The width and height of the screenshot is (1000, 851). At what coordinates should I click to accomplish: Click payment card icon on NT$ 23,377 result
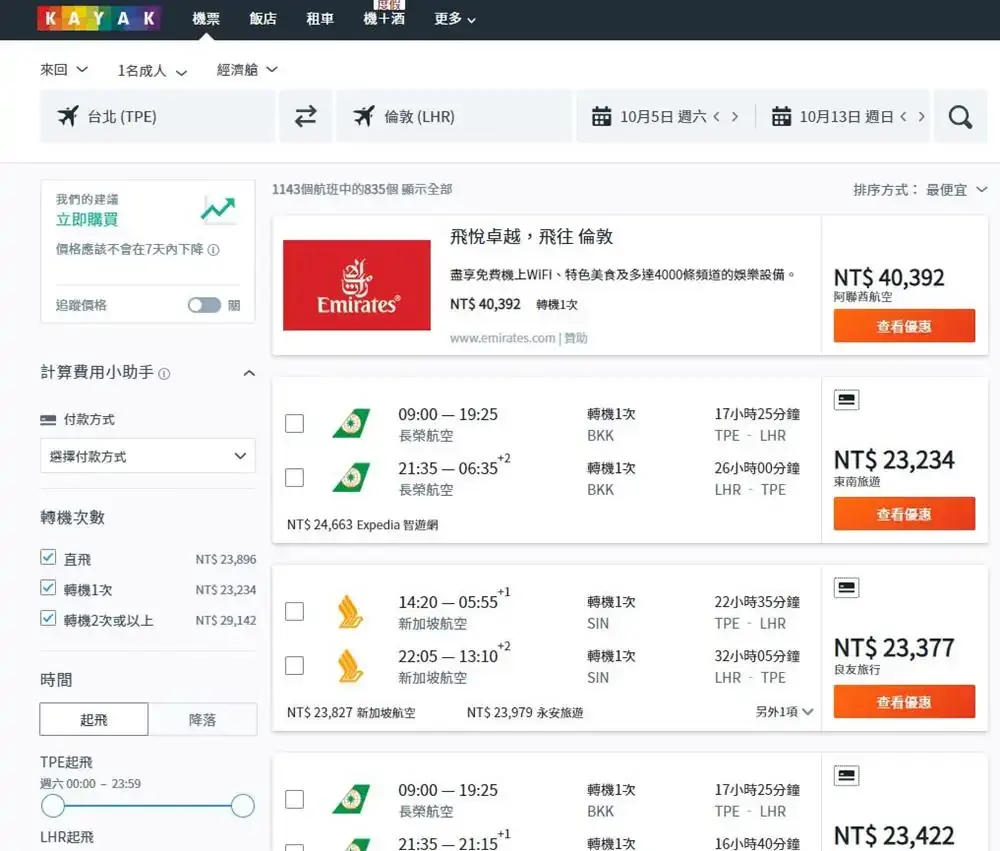(846, 588)
